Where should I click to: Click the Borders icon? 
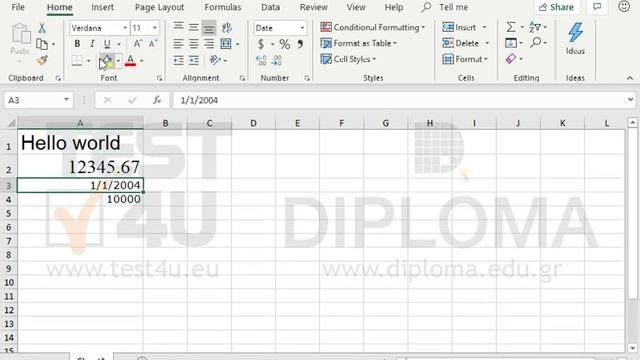pyautogui.click(x=77, y=61)
